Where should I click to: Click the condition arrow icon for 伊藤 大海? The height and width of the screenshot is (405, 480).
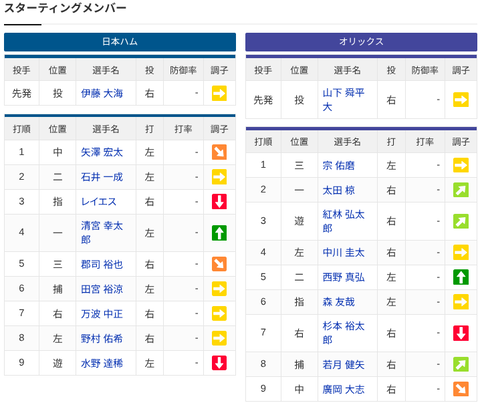click(219, 93)
